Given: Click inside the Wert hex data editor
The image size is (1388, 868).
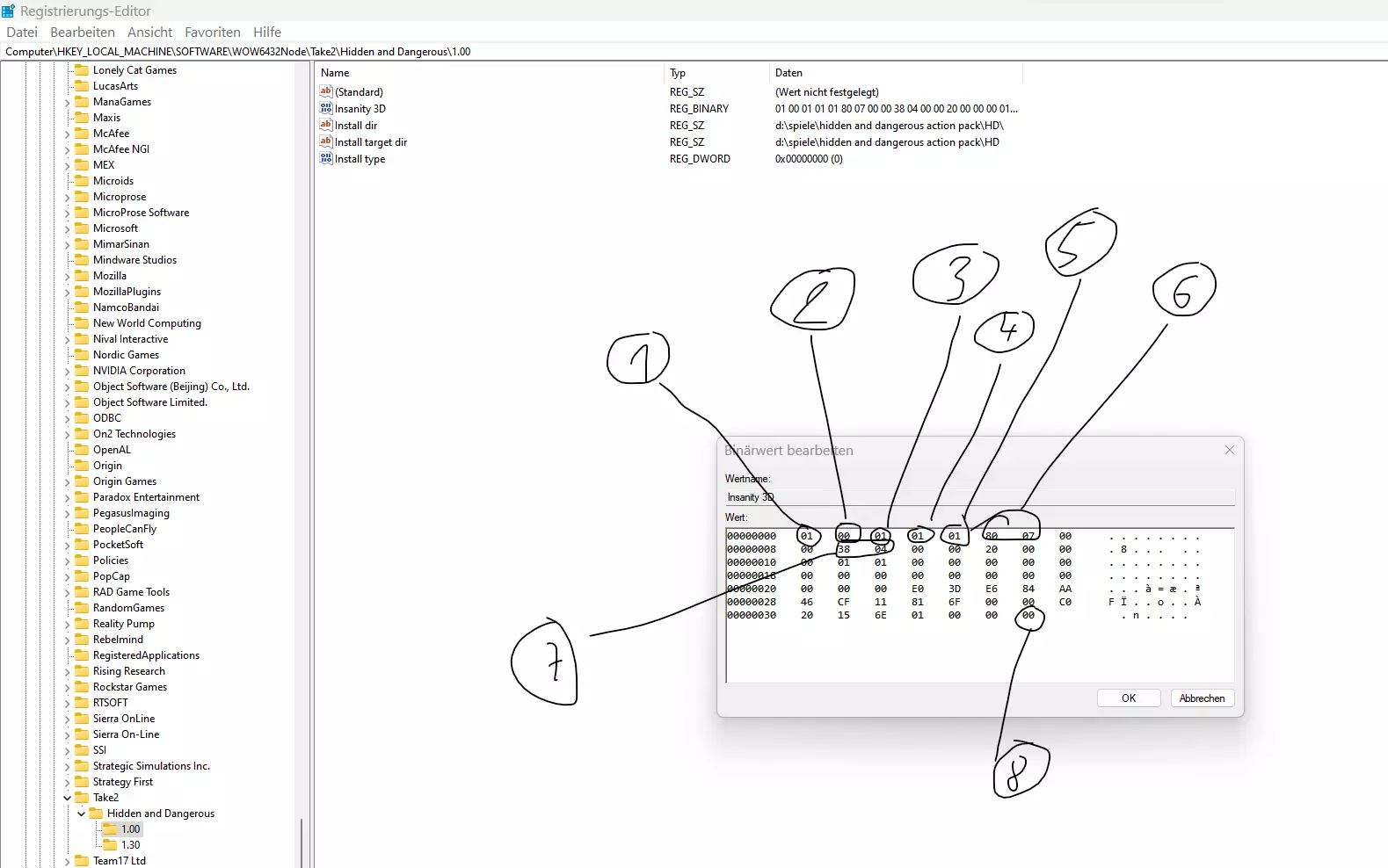Looking at the screenshot, I should click(980, 605).
